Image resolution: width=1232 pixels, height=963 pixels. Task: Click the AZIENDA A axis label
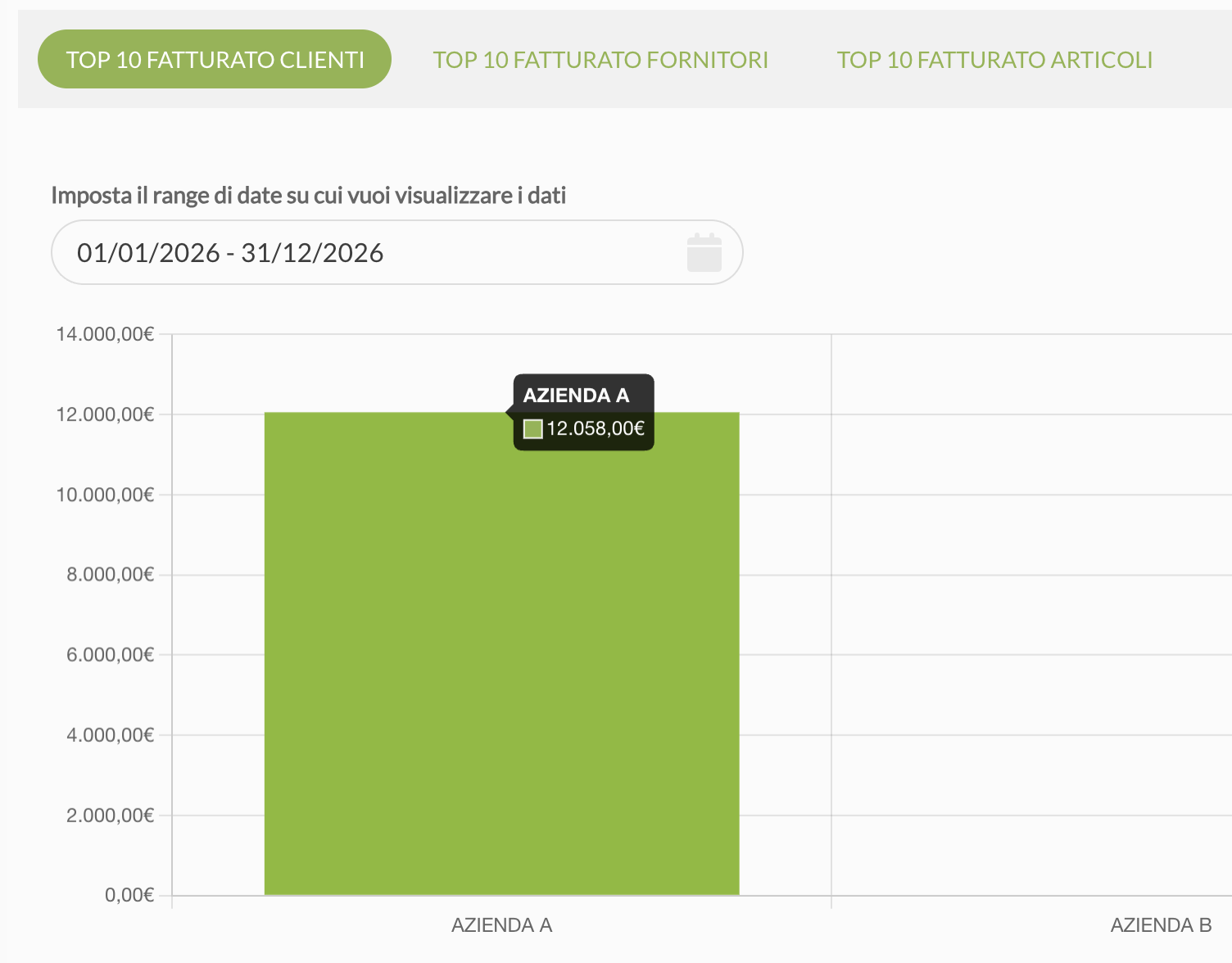(501, 925)
